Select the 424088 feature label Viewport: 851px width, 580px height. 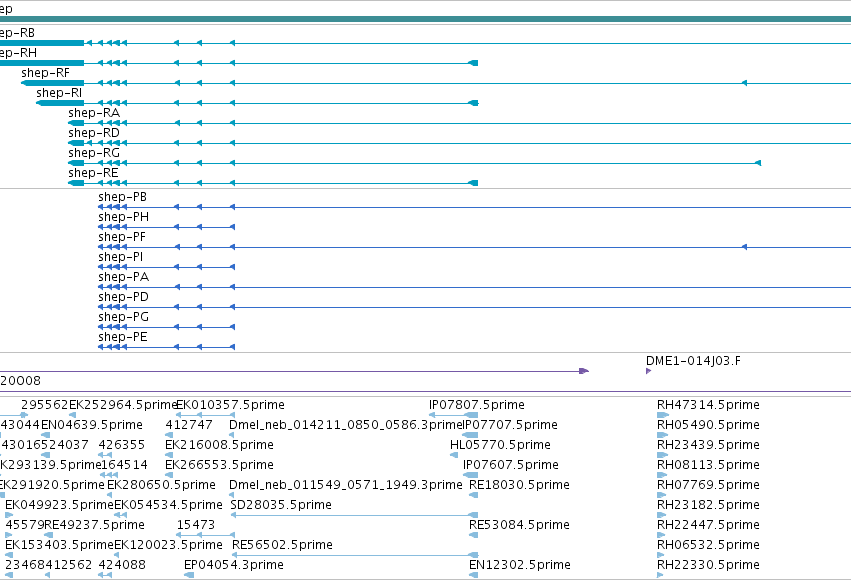(x=122, y=565)
